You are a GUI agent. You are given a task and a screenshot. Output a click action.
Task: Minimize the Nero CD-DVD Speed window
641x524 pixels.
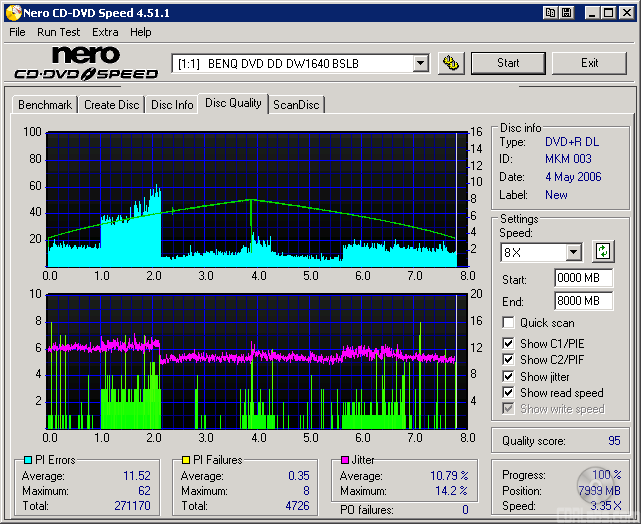point(592,13)
